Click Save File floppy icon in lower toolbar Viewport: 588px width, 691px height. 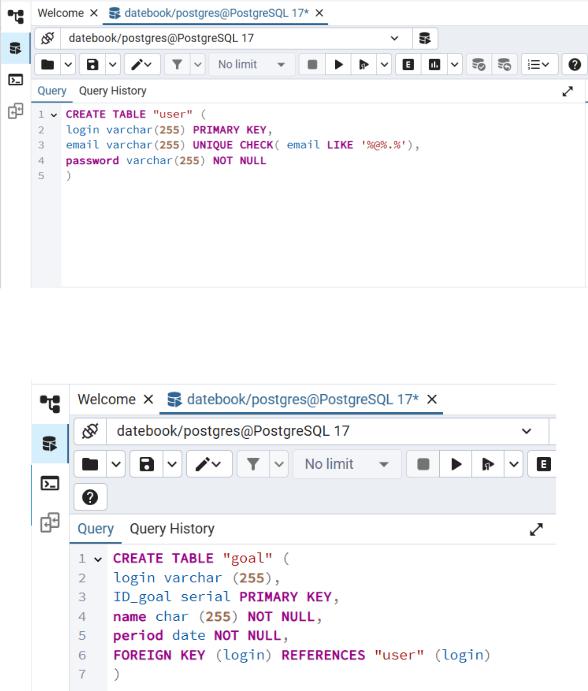[x=147, y=464]
